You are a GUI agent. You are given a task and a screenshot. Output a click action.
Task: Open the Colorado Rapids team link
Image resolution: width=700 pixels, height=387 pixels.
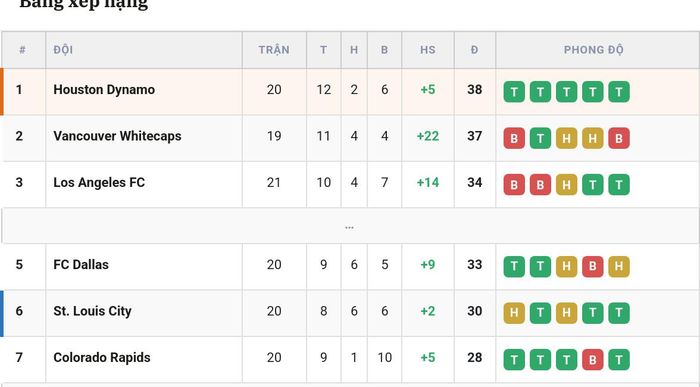[102, 358]
